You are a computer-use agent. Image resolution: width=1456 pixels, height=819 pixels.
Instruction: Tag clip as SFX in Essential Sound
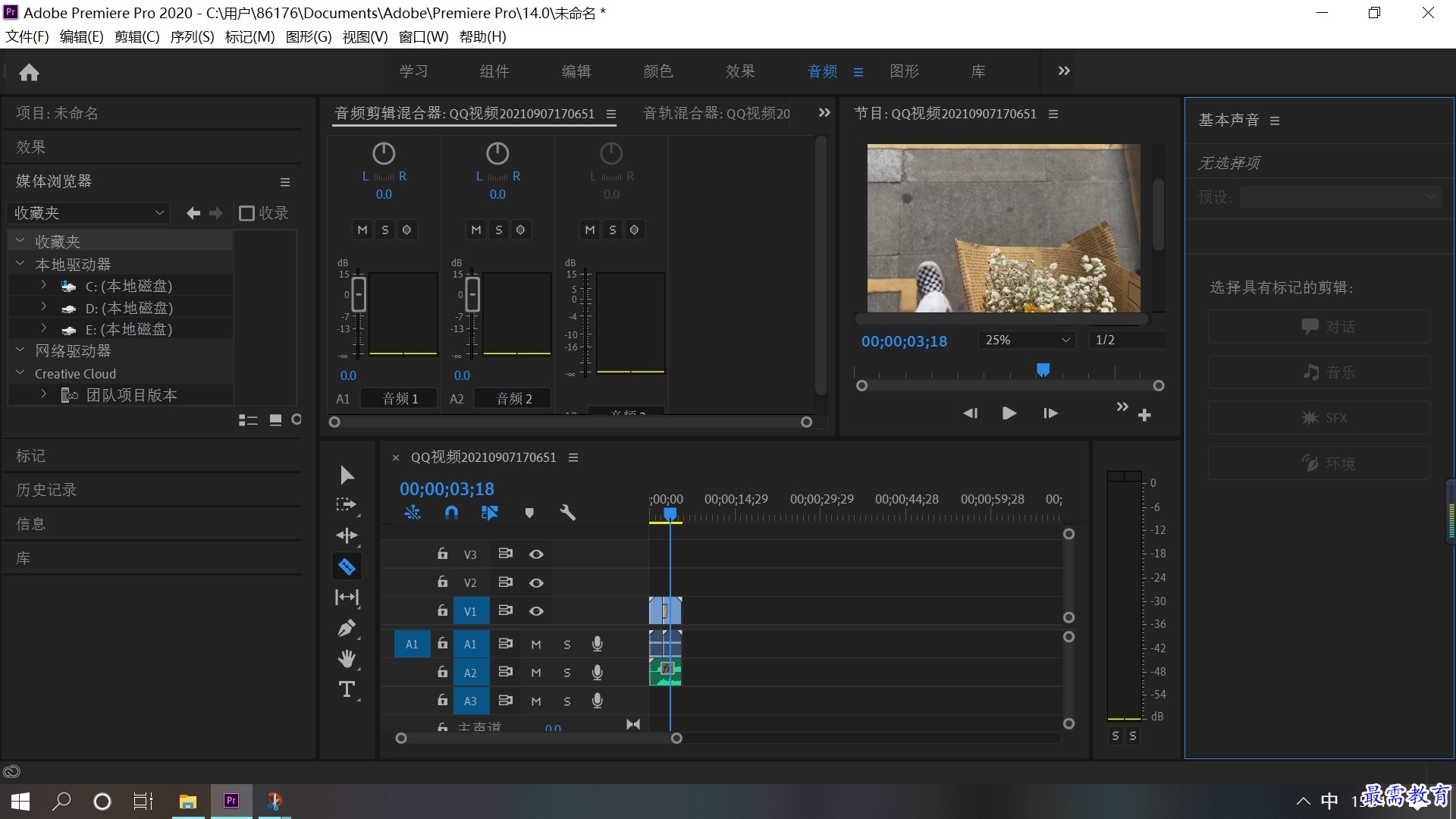[1319, 418]
